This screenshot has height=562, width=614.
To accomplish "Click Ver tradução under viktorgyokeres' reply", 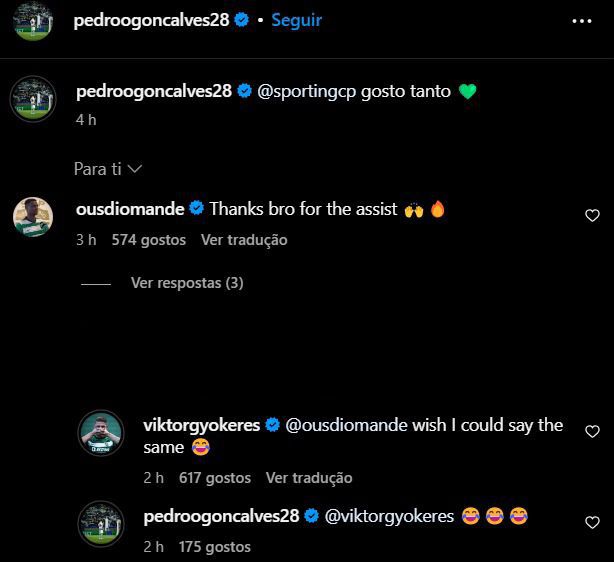I will click(309, 478).
